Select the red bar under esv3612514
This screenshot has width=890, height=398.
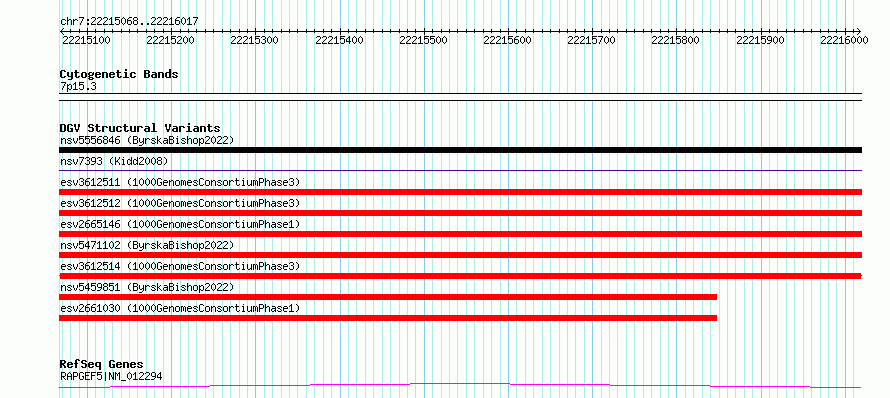(x=460, y=276)
